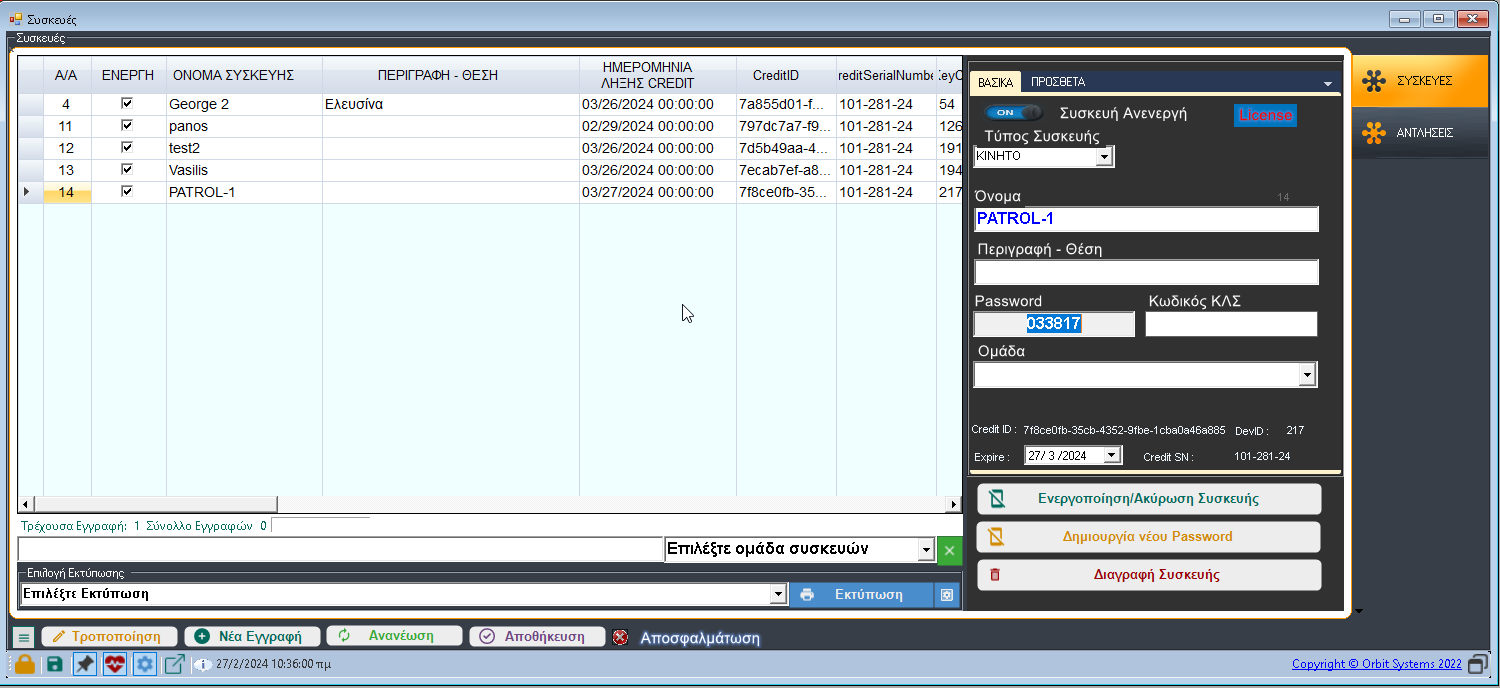This screenshot has height=688, width=1500.
Task: Click the external link pop-out icon
Action: (175, 664)
